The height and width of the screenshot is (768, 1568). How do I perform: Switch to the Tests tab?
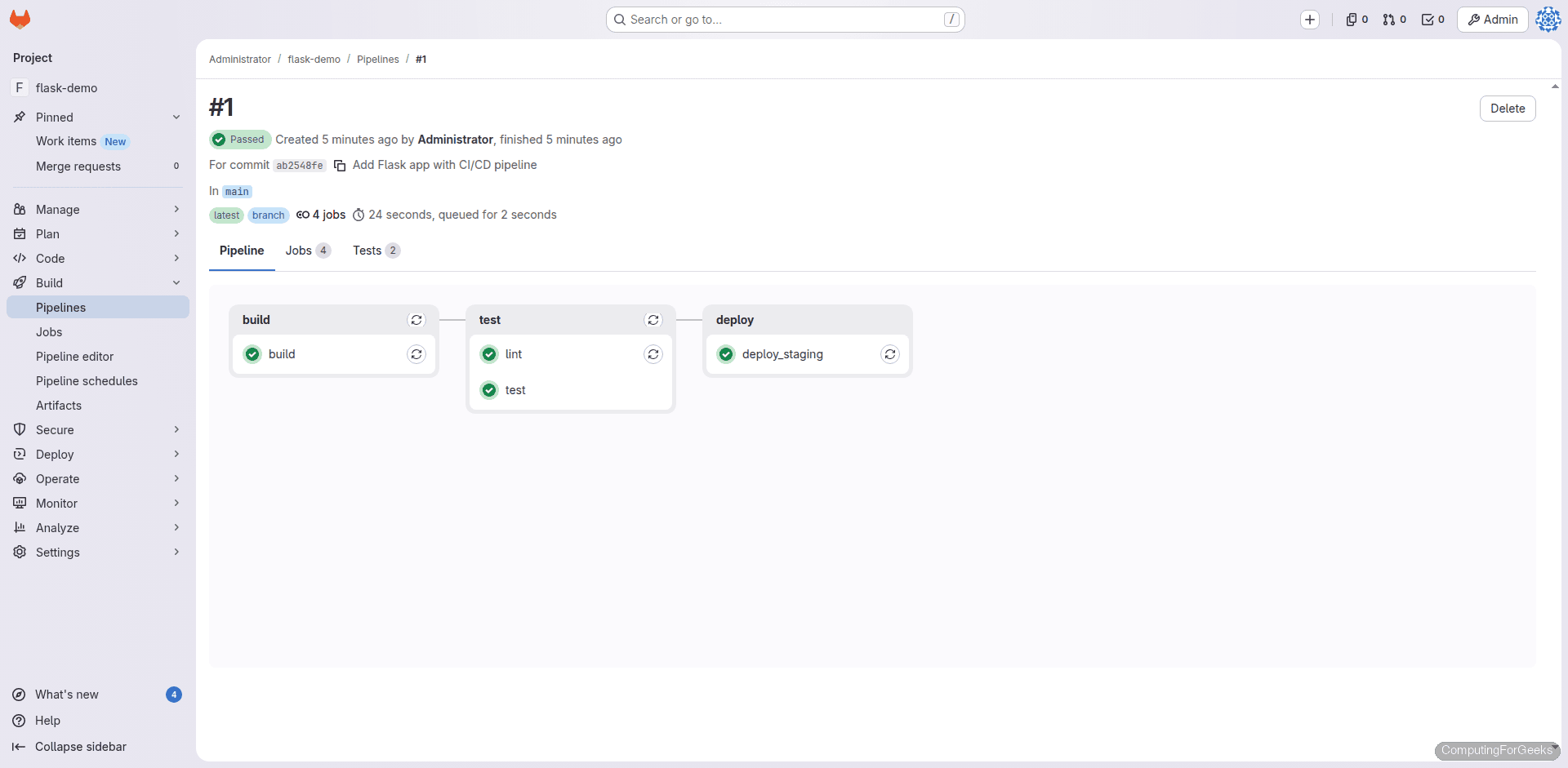[368, 251]
